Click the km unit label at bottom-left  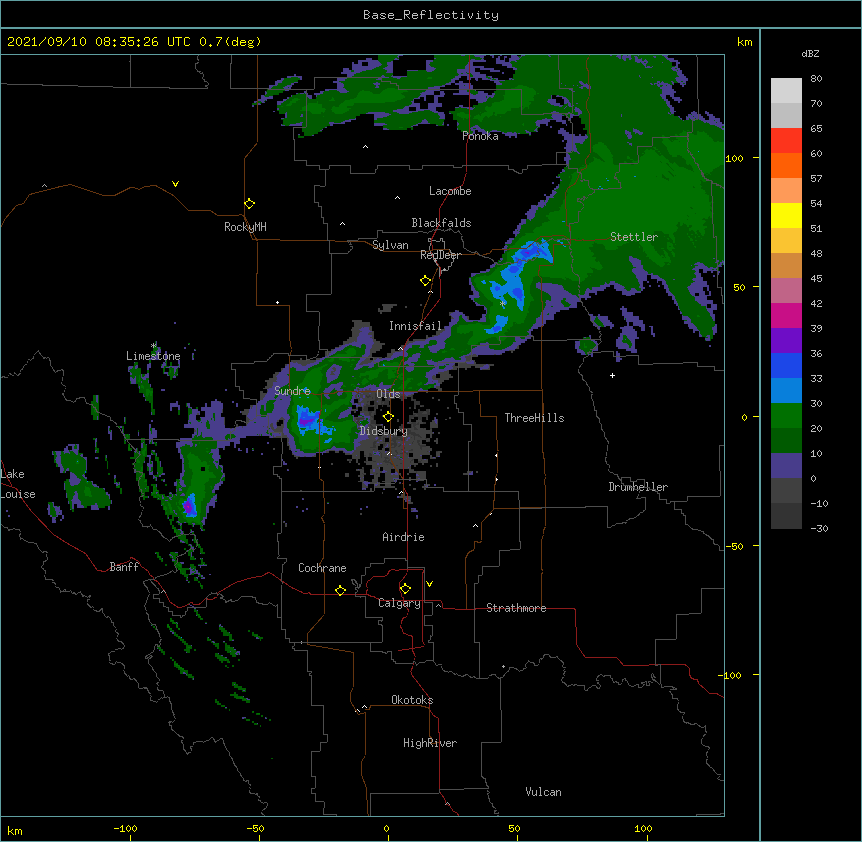pyautogui.click(x=15, y=830)
